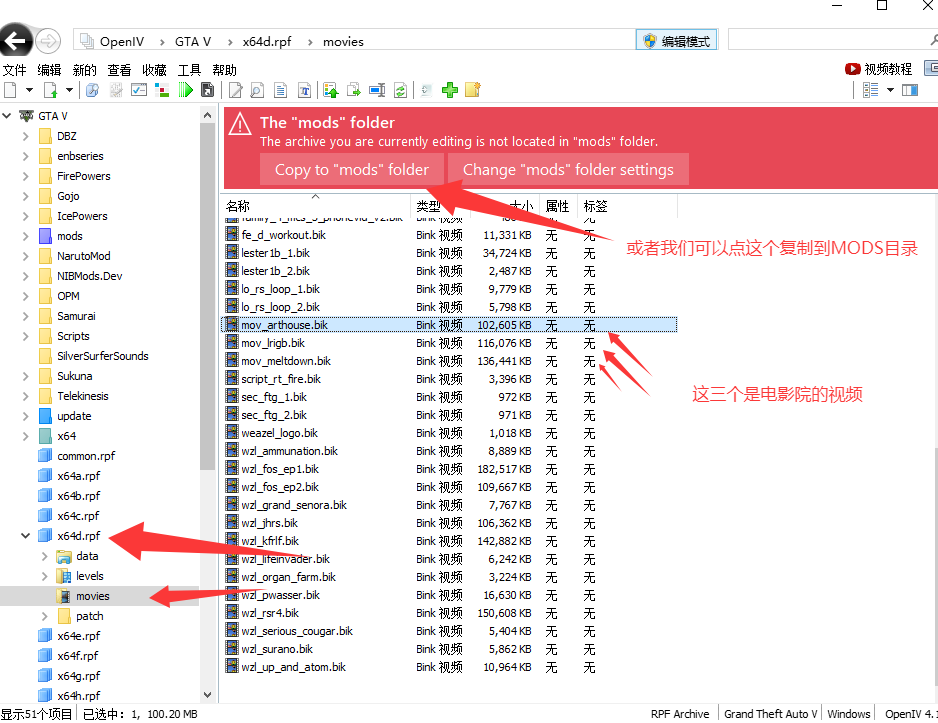Viewport: 938px width, 723px height.
Task: Click the 编辑模式 edit mode button
Action: pyautogui.click(x=676, y=41)
